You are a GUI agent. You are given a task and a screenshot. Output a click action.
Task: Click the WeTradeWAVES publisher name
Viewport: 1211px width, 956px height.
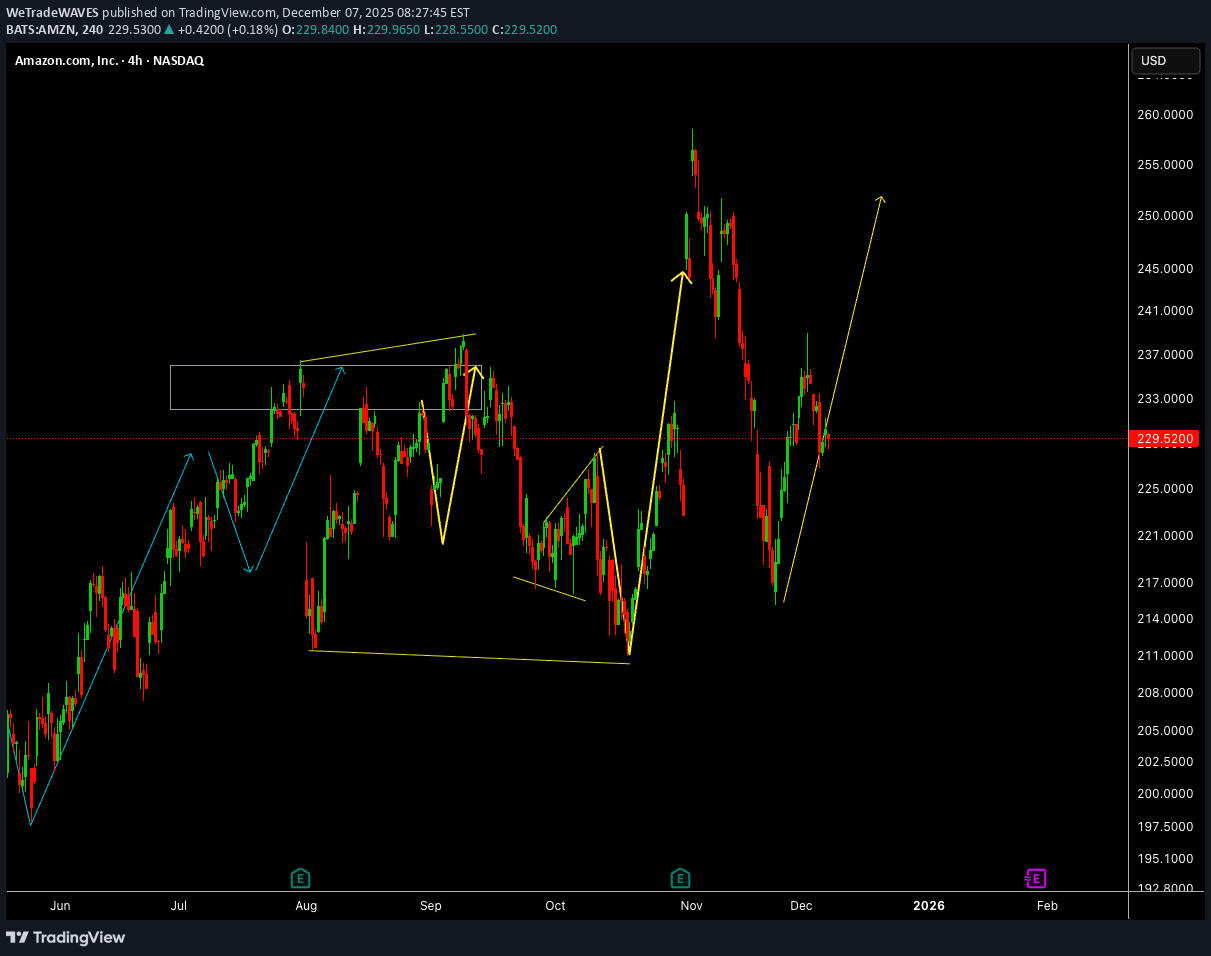(52, 13)
